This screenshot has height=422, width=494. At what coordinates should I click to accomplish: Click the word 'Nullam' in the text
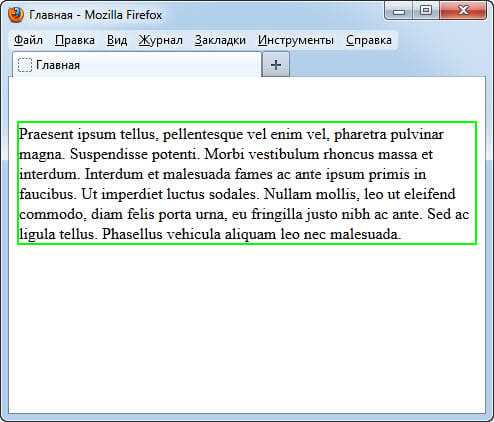[287, 194]
